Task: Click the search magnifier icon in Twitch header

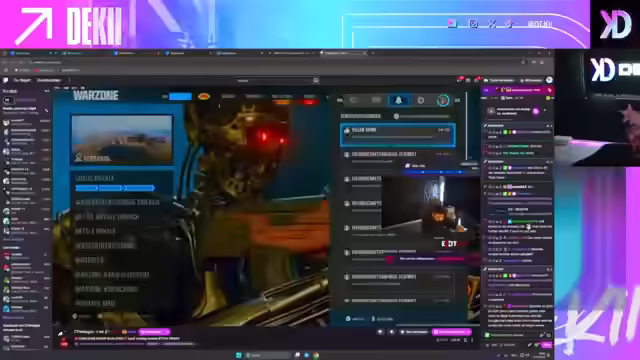Action: (316, 80)
